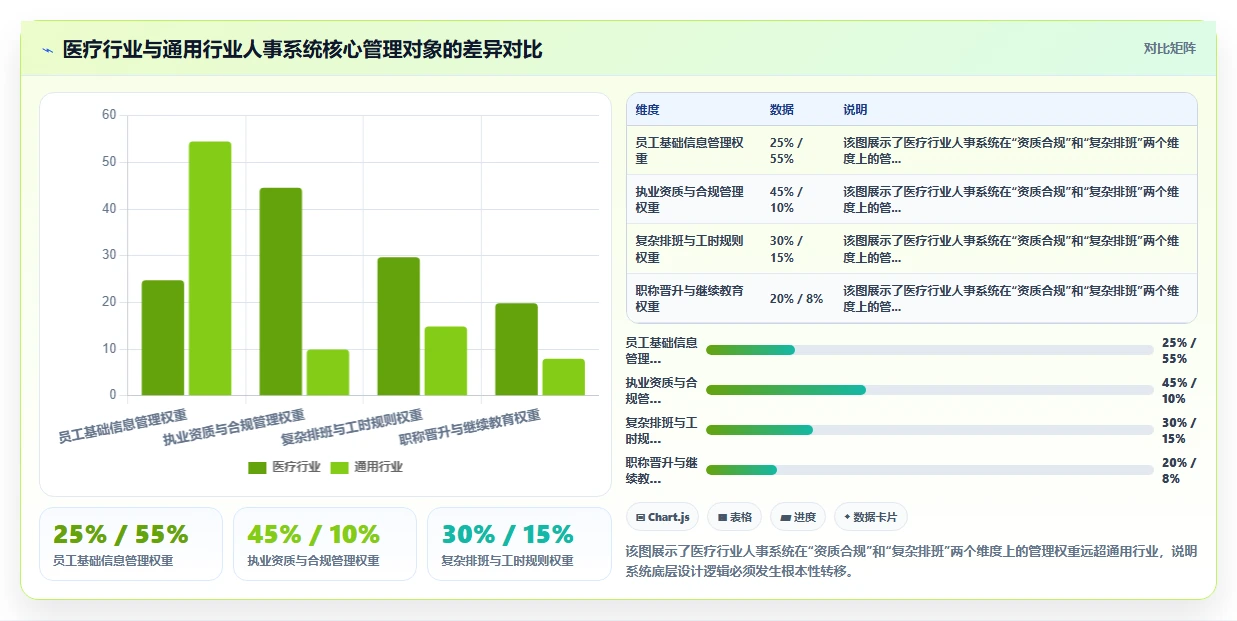Click the 维度 column header
Screen dimensions: 1237x621
click(x=647, y=110)
